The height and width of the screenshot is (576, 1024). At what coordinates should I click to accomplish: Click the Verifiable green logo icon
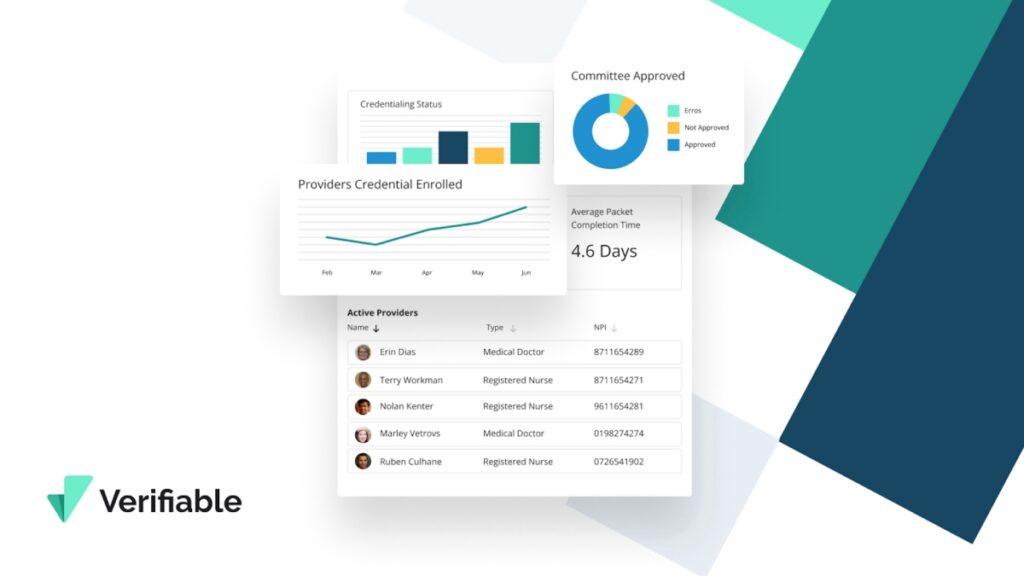click(x=69, y=498)
